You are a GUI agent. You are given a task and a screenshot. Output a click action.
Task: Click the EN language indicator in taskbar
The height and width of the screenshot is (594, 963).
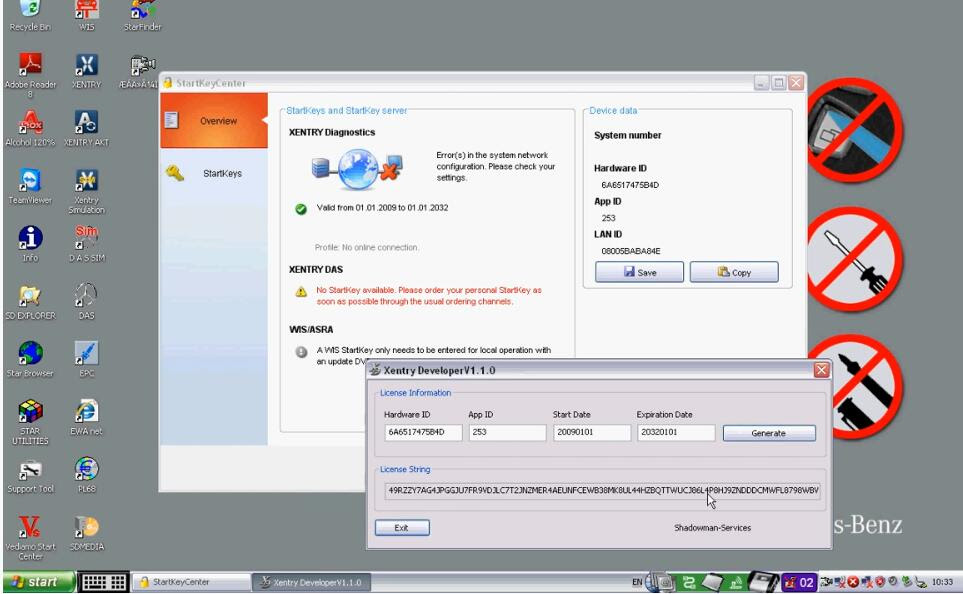tap(637, 582)
